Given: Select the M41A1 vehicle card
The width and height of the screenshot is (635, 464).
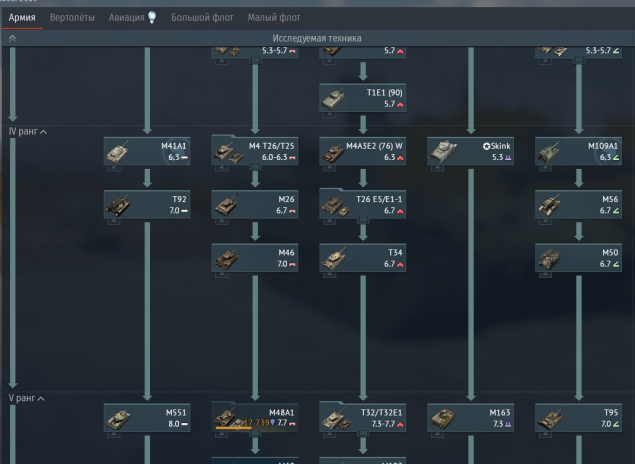Looking at the screenshot, I should [x=147, y=151].
